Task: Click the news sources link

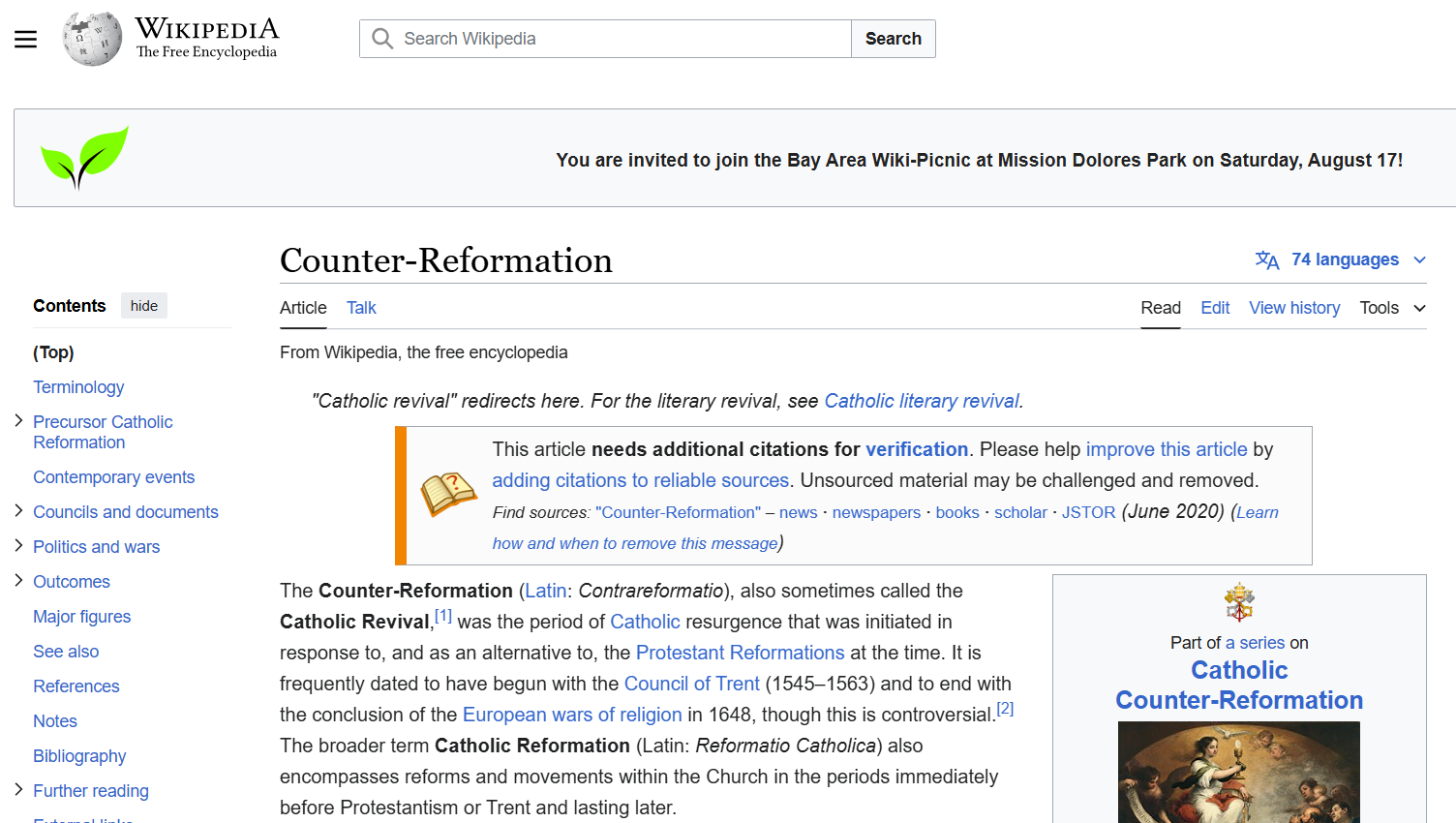Action: pos(799,512)
